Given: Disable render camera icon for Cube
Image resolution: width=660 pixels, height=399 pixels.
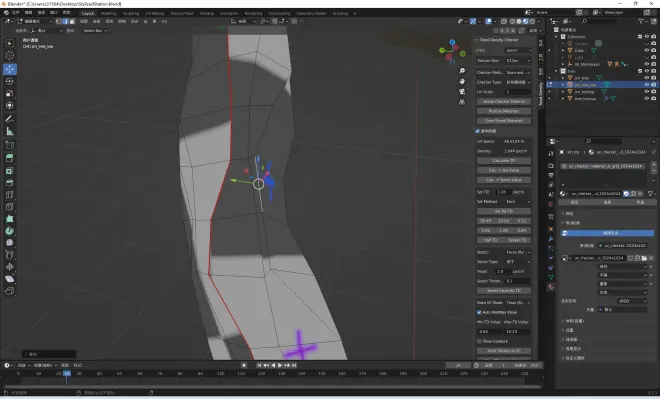Looking at the screenshot, I should pyautogui.click(x=654, y=50).
